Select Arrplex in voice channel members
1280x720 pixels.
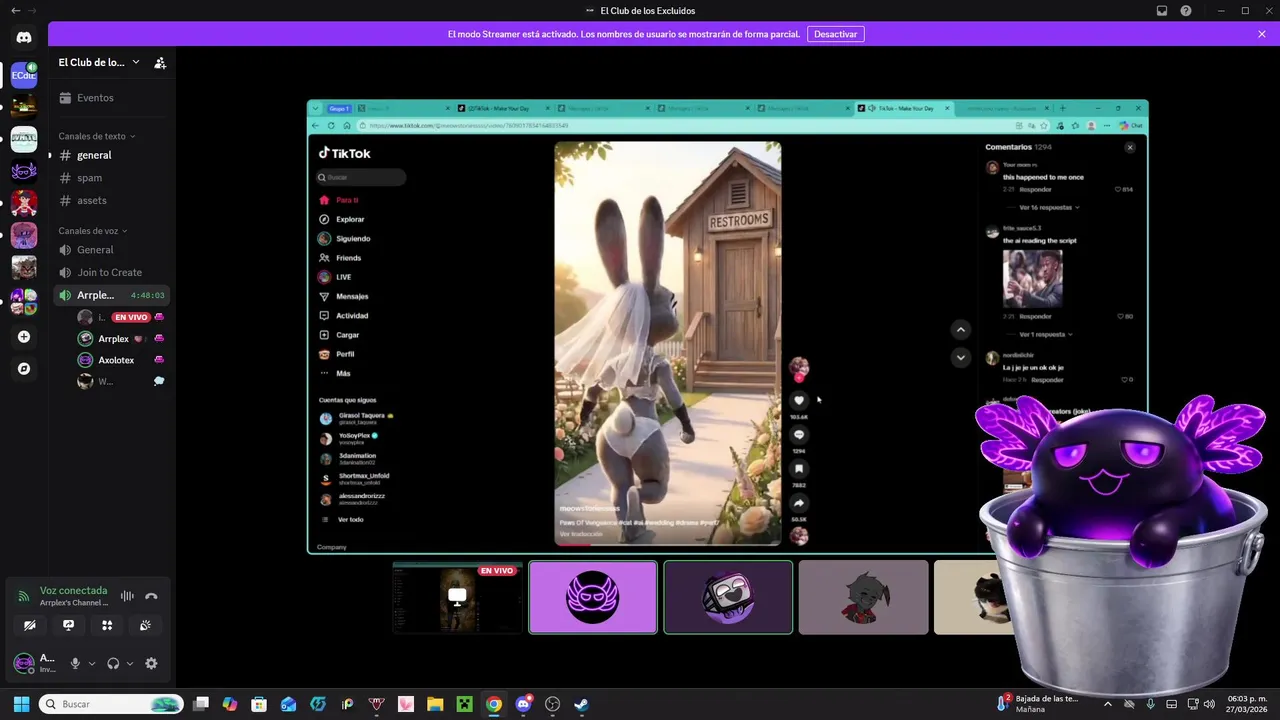120,339
